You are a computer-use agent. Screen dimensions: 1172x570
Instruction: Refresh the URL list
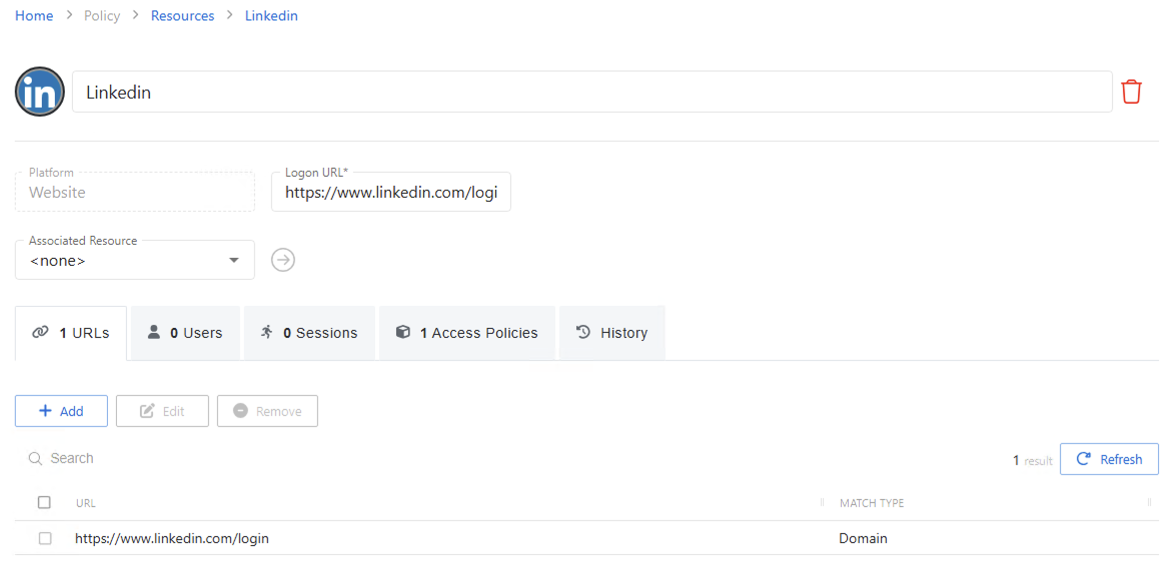[1109, 459]
